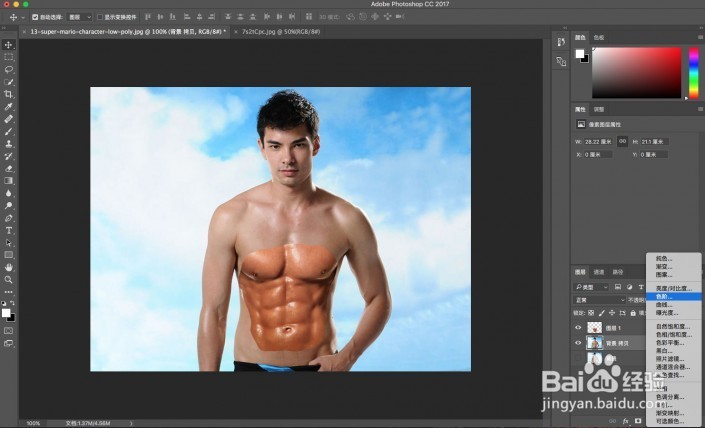Select the Brush tool
Screen dimensions: 705x428
pyautogui.click(x=9, y=132)
